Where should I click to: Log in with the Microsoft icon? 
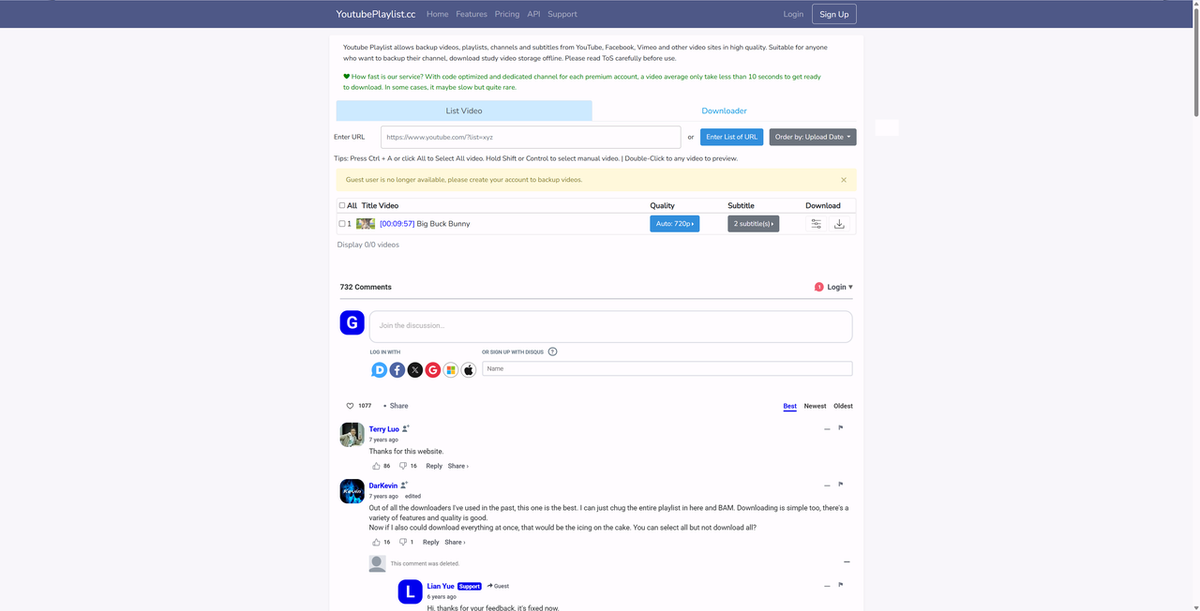tap(451, 370)
